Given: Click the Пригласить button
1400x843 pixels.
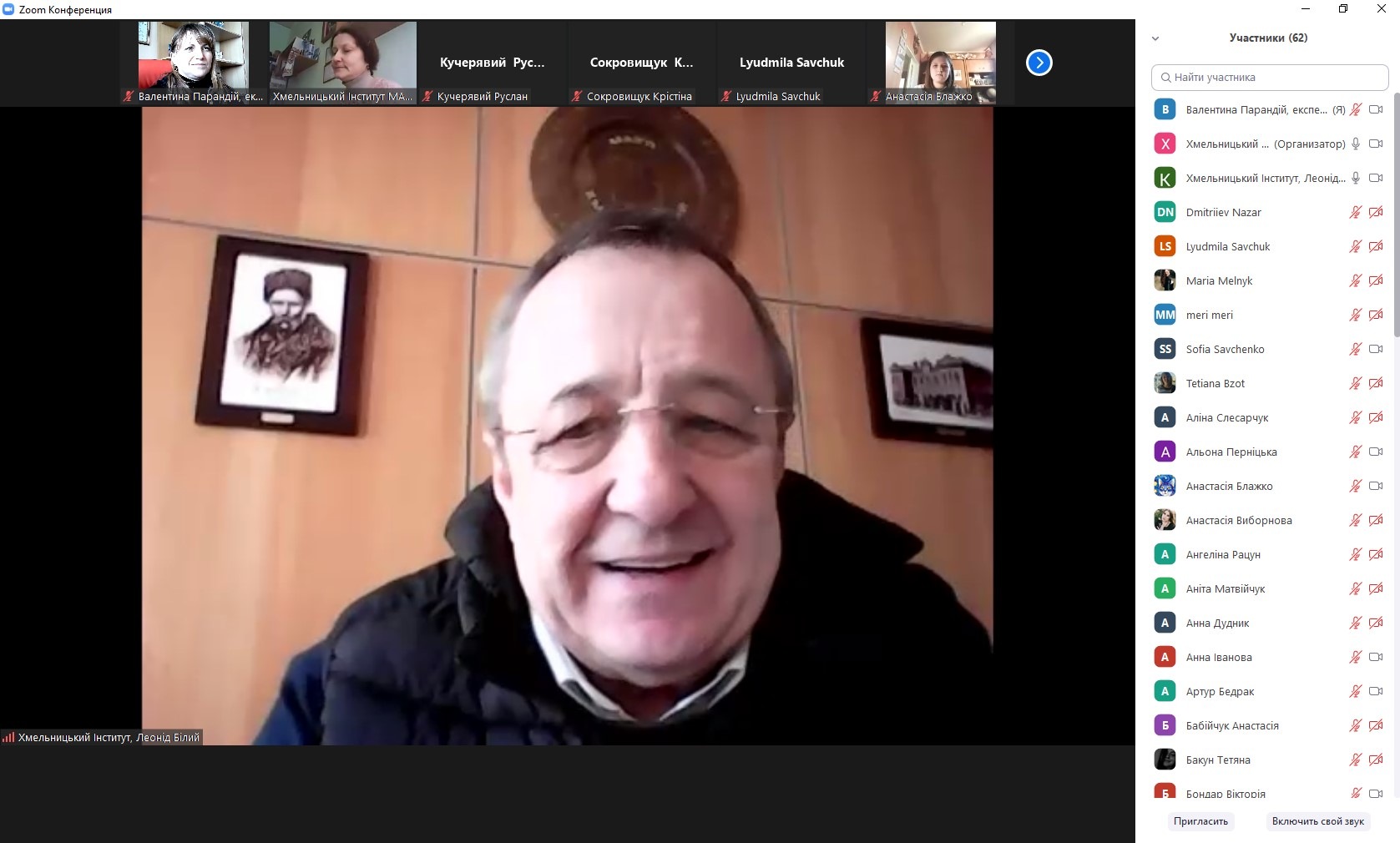Looking at the screenshot, I should tap(1200, 821).
